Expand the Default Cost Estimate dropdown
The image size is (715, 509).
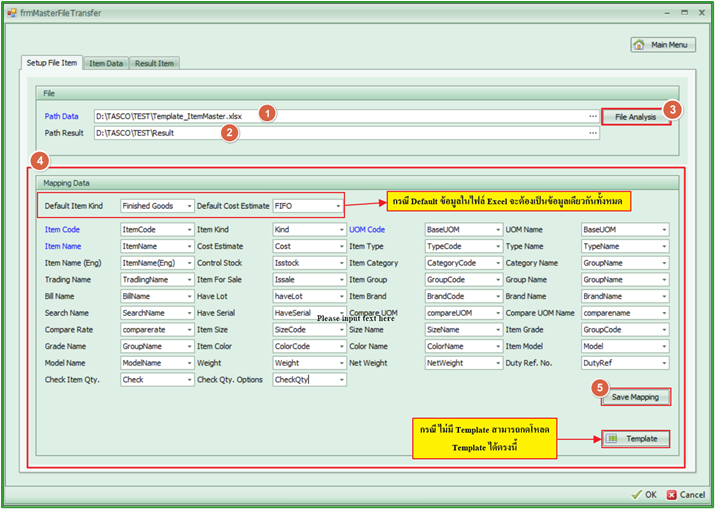339,206
